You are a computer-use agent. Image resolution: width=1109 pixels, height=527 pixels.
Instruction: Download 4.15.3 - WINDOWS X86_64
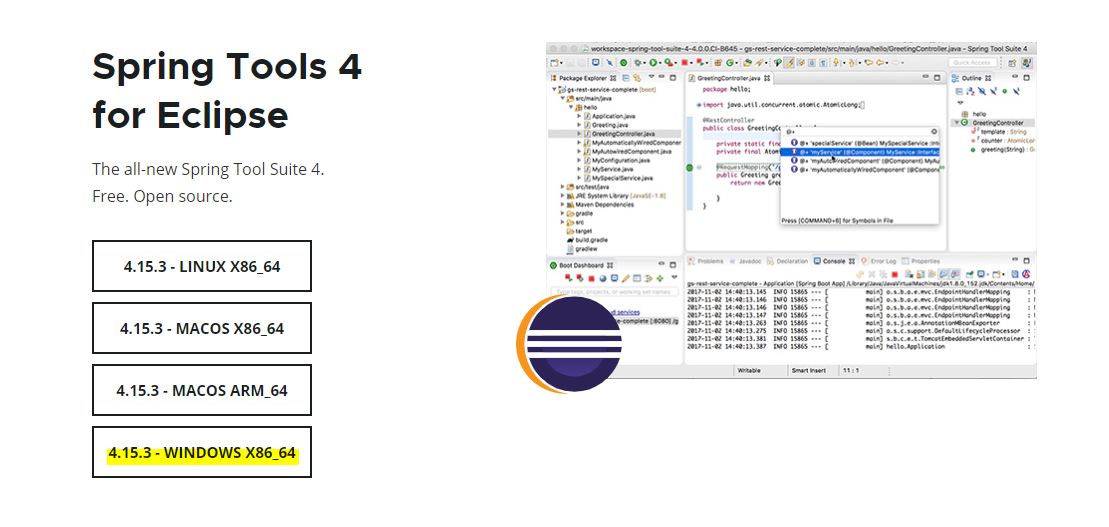(202, 452)
